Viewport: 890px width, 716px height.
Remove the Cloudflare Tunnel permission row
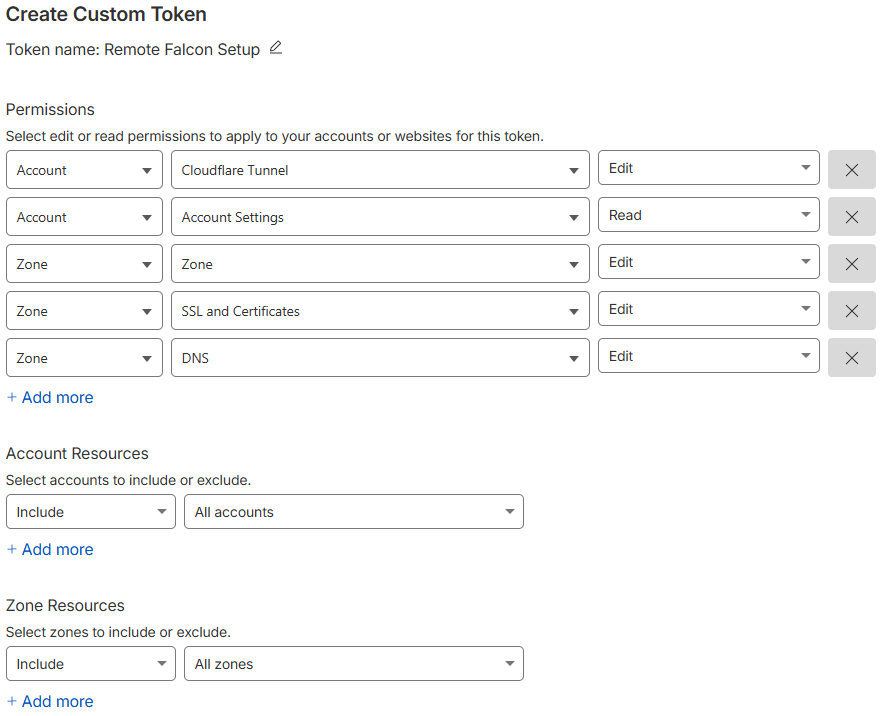coord(851,170)
